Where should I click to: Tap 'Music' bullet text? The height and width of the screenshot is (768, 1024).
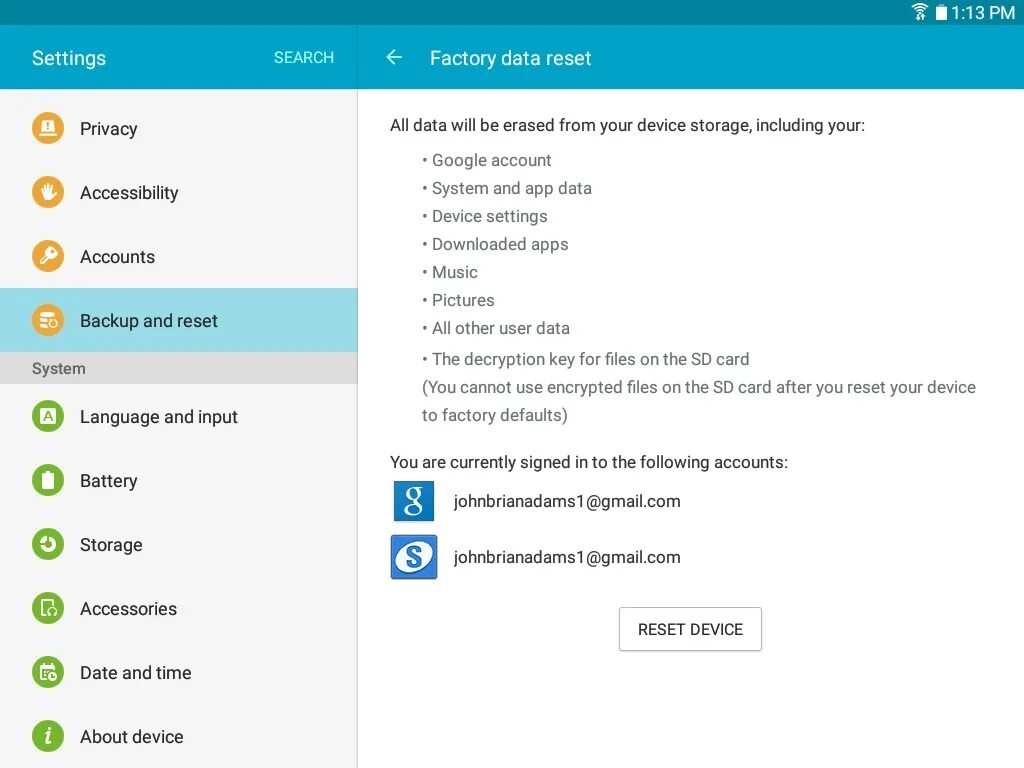tap(455, 272)
